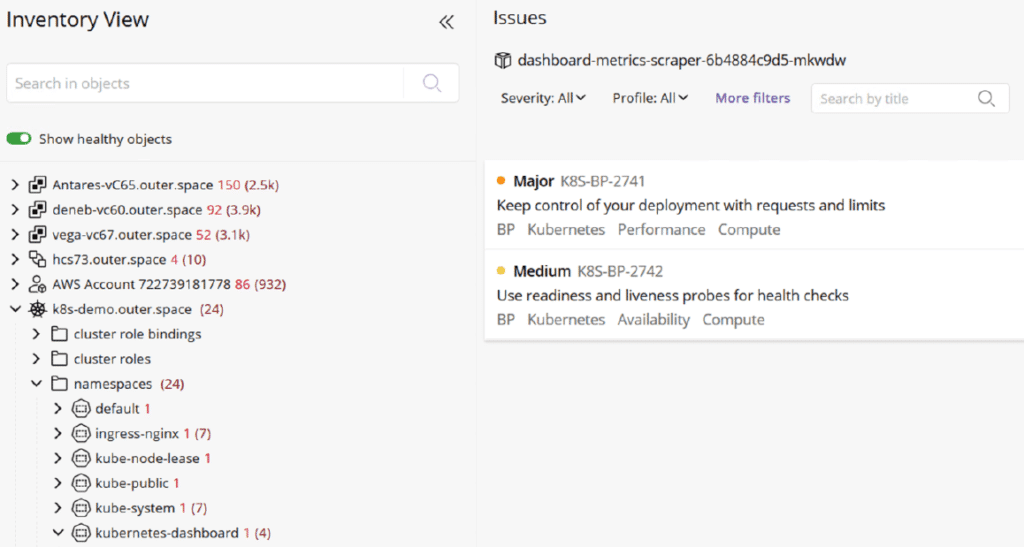Expand the ingress-nginx namespace

[58, 433]
